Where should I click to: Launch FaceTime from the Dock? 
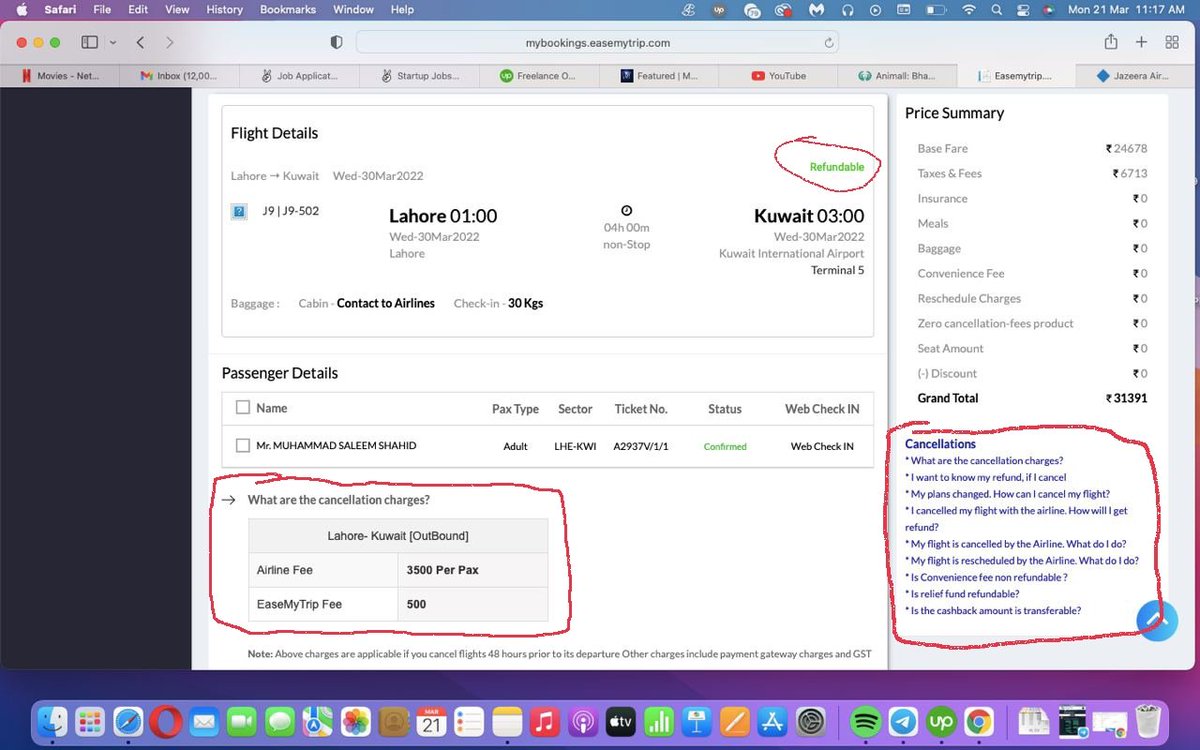coord(241,720)
